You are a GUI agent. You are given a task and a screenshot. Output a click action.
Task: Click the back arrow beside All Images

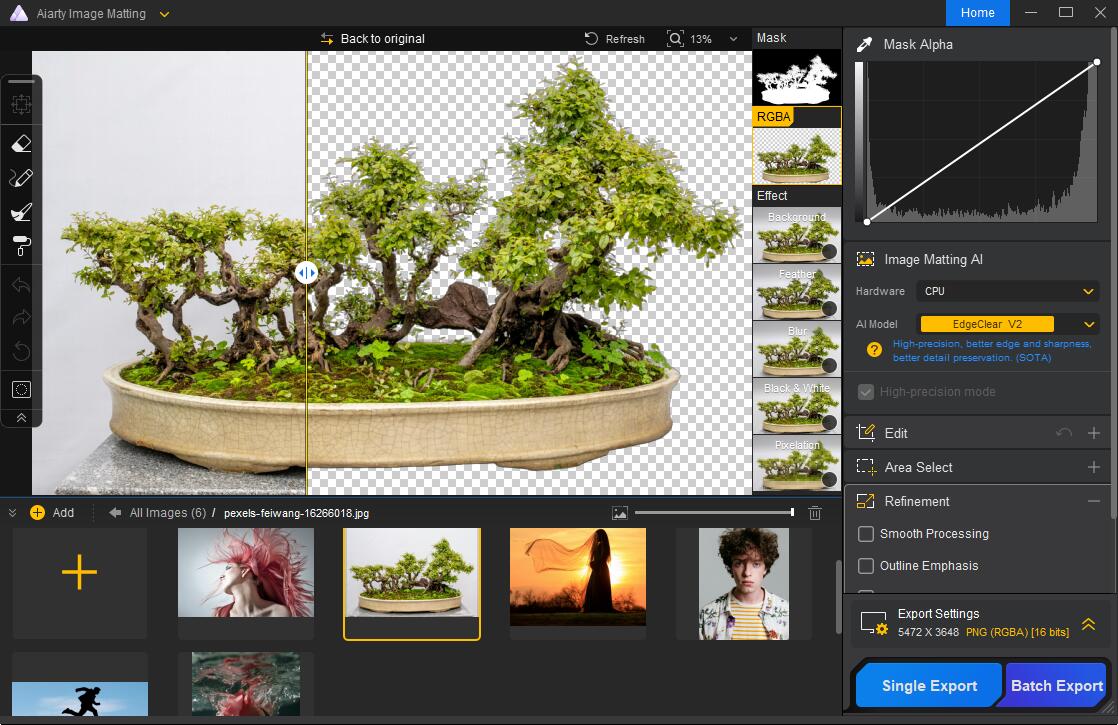click(115, 513)
